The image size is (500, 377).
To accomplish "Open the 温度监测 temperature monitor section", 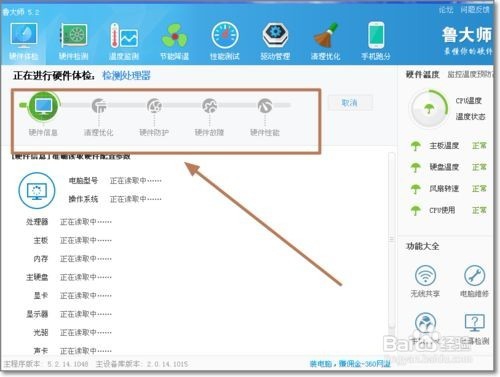I will coord(124,41).
